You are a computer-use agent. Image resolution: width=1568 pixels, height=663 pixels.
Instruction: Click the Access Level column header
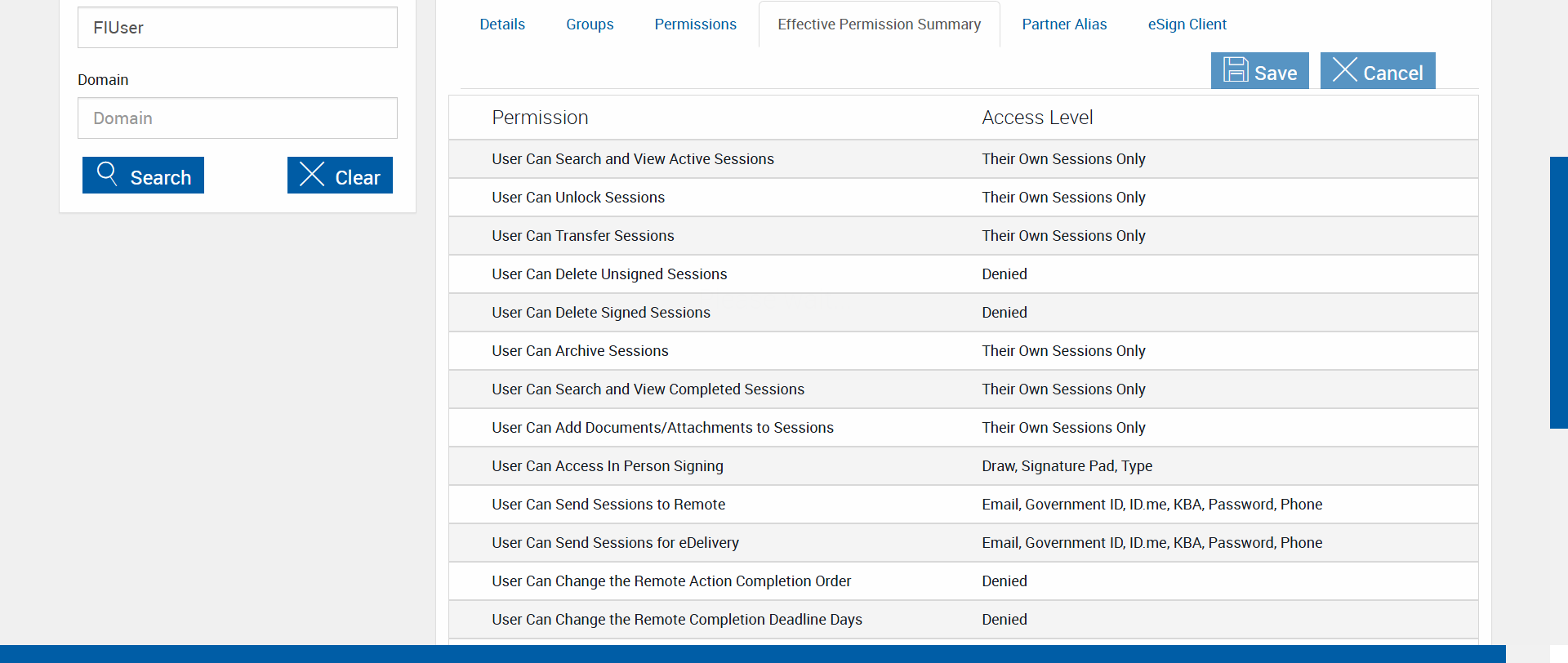pyautogui.click(x=1037, y=118)
